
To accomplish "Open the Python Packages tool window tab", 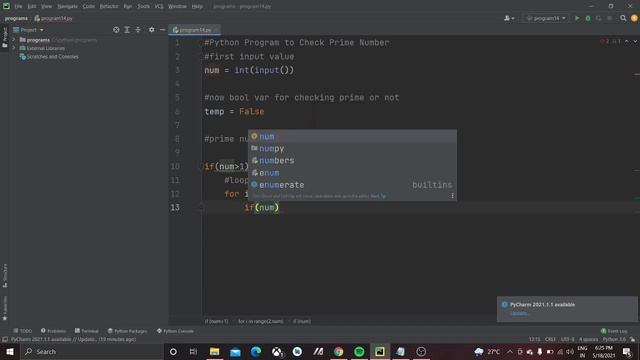I will coord(127,331).
